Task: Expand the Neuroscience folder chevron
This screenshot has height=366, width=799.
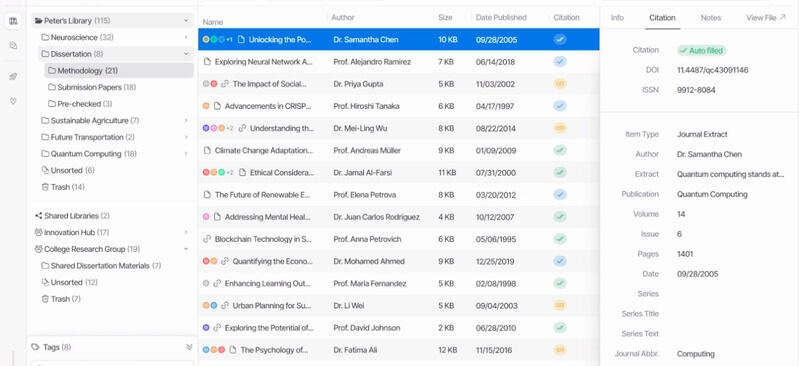Action: click(186, 37)
